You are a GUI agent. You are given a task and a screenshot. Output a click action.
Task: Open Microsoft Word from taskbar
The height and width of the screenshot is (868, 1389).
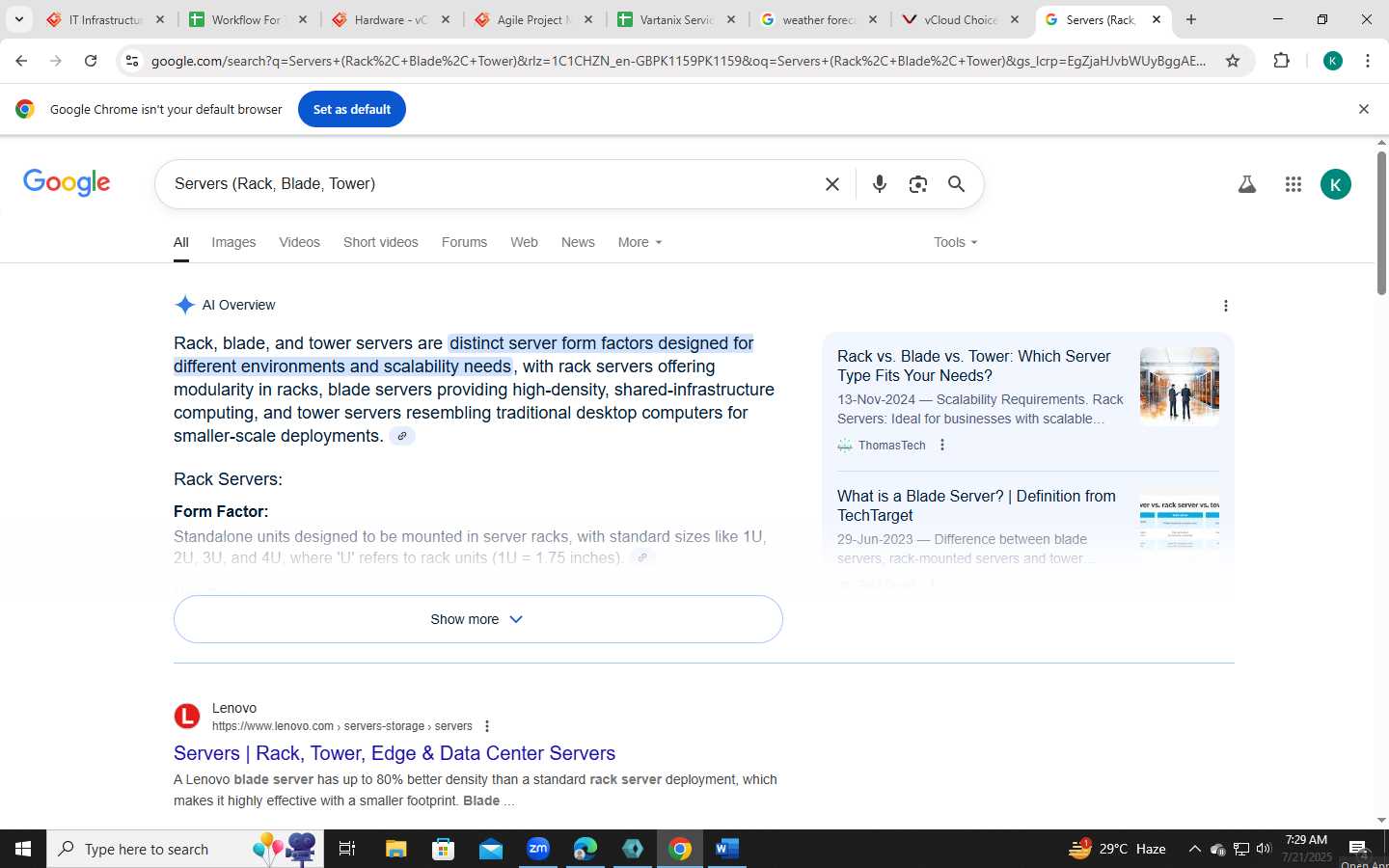pos(727,849)
